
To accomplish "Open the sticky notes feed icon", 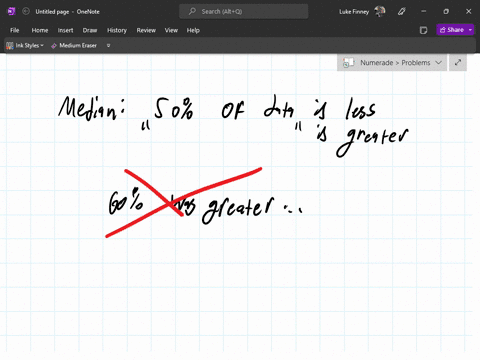I will coord(423,30).
